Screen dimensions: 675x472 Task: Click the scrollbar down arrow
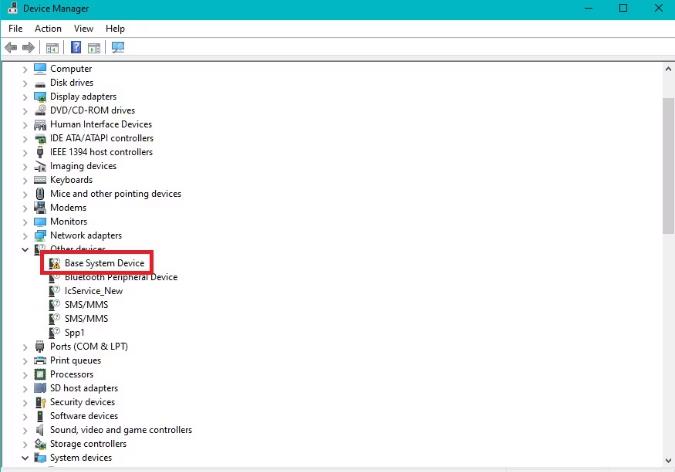(x=668, y=460)
